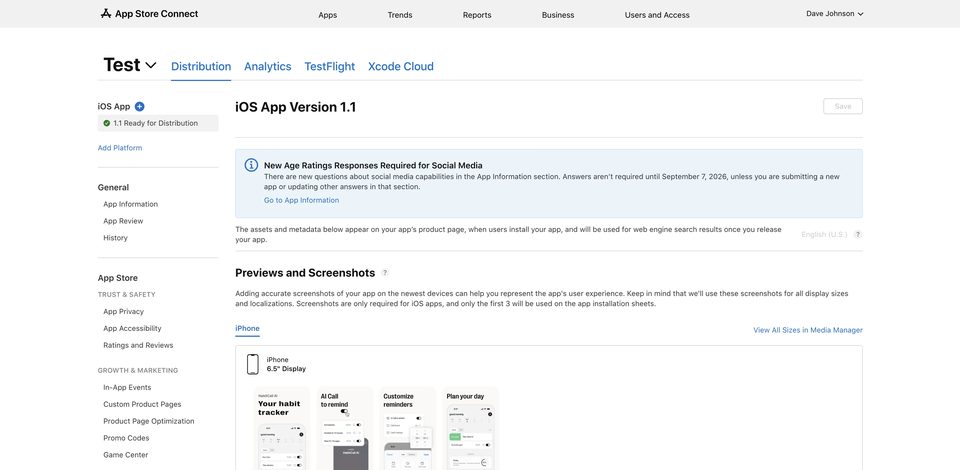Viewport: 960px width, 470px height.
Task: Click the iPhone device outline icon
Action: (x=252, y=364)
